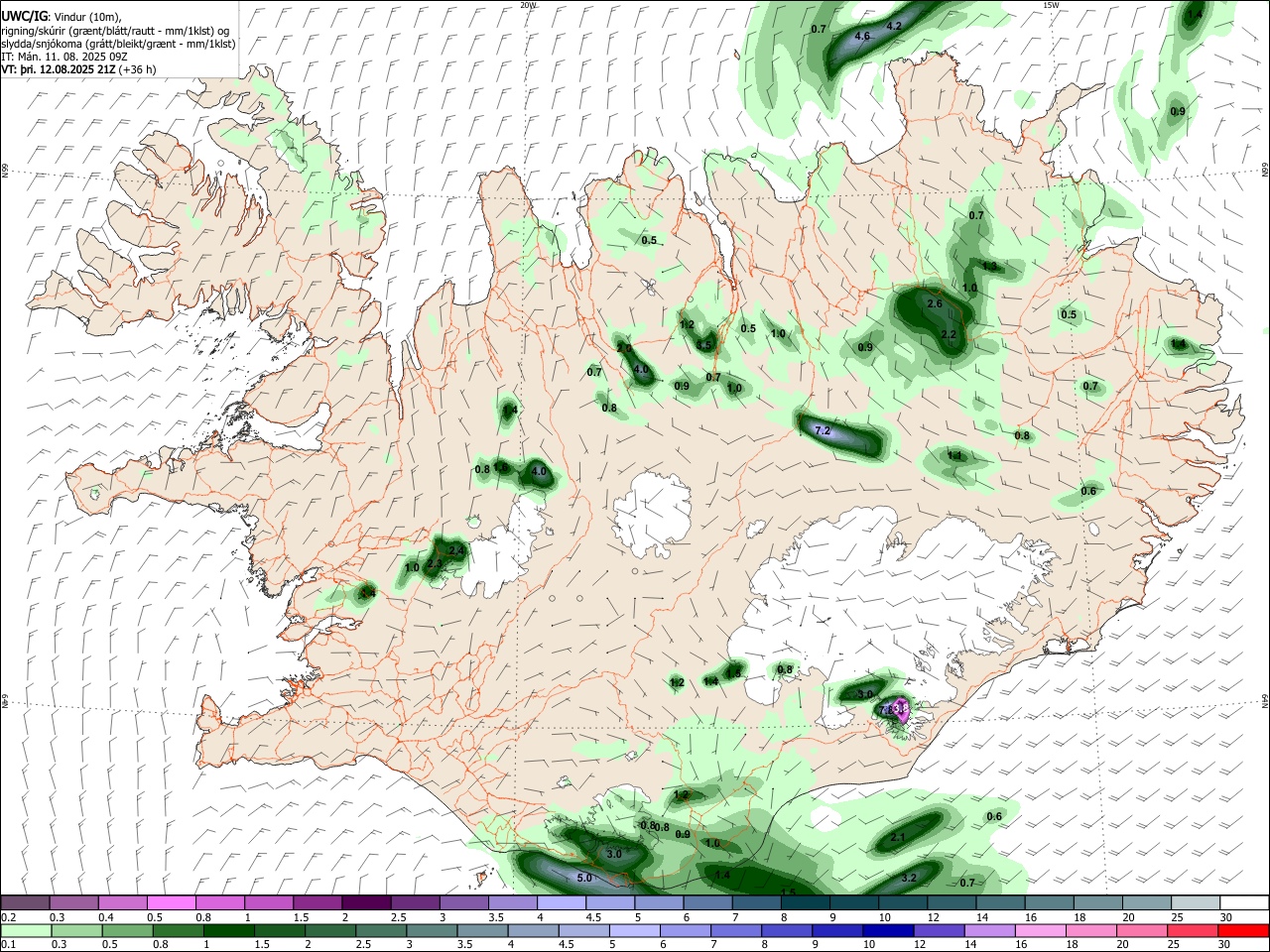Click the navy blue swatch above label 10
Viewport: 1270px width, 952px height.
887,930
